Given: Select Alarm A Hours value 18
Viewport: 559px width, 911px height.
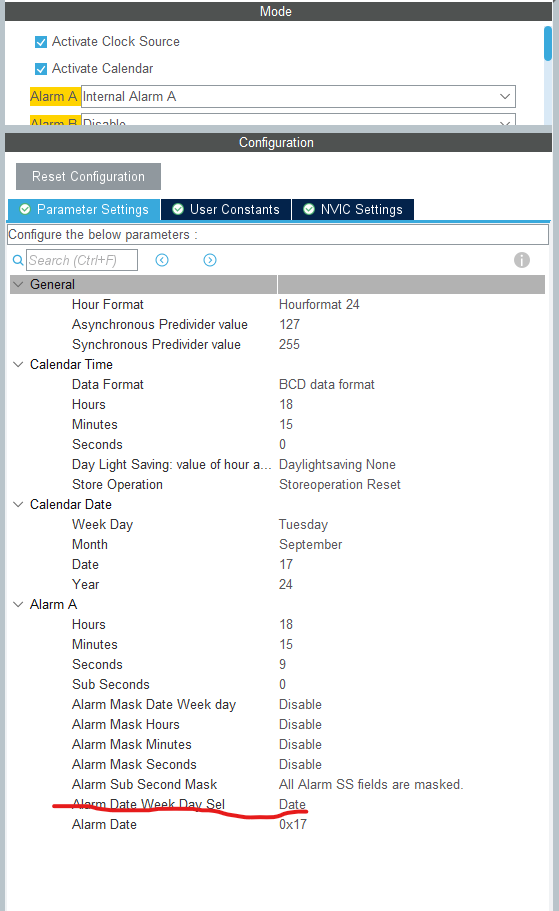Looking at the screenshot, I should pyautogui.click(x=286, y=625).
